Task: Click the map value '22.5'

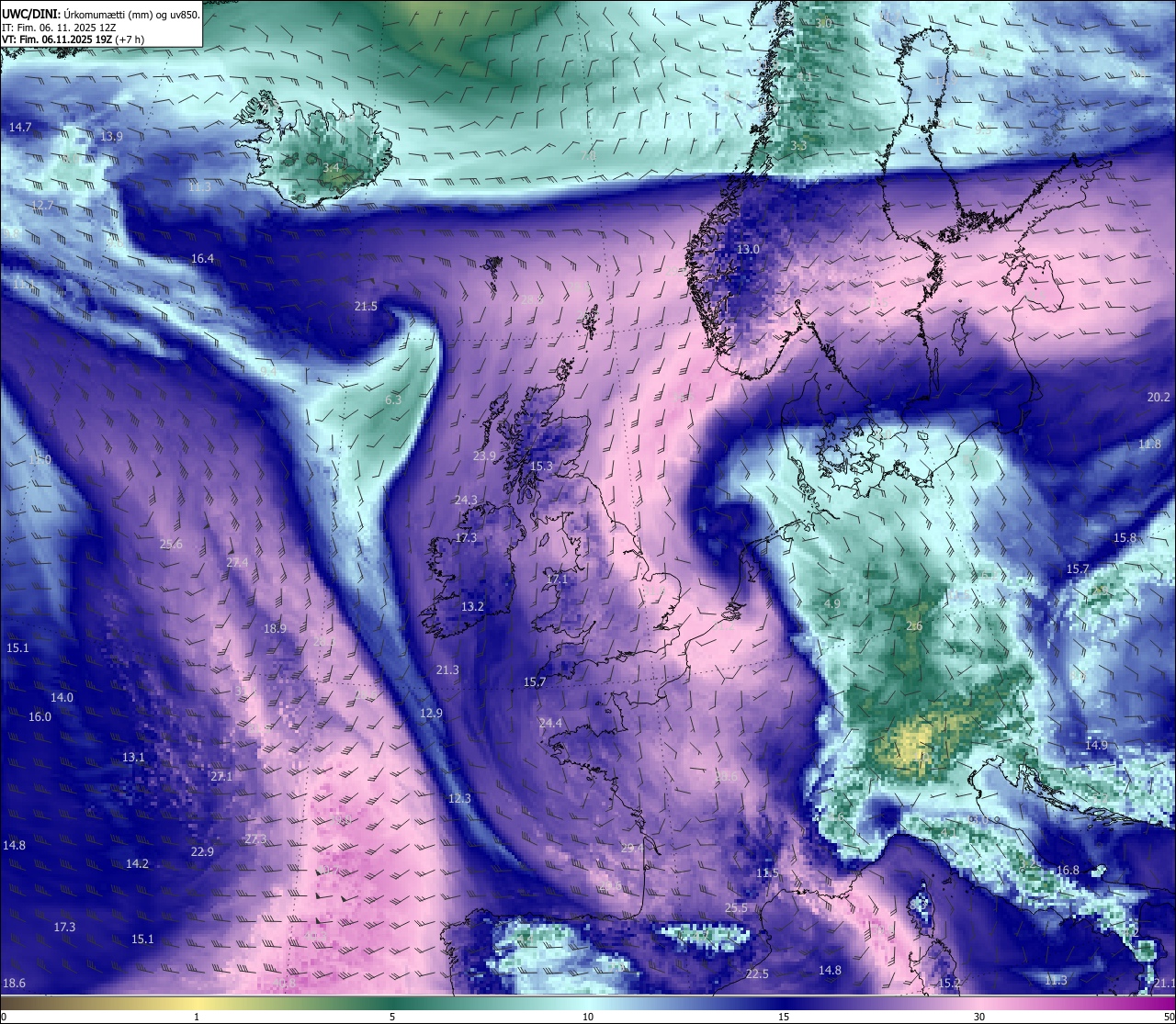Action: click(x=757, y=974)
